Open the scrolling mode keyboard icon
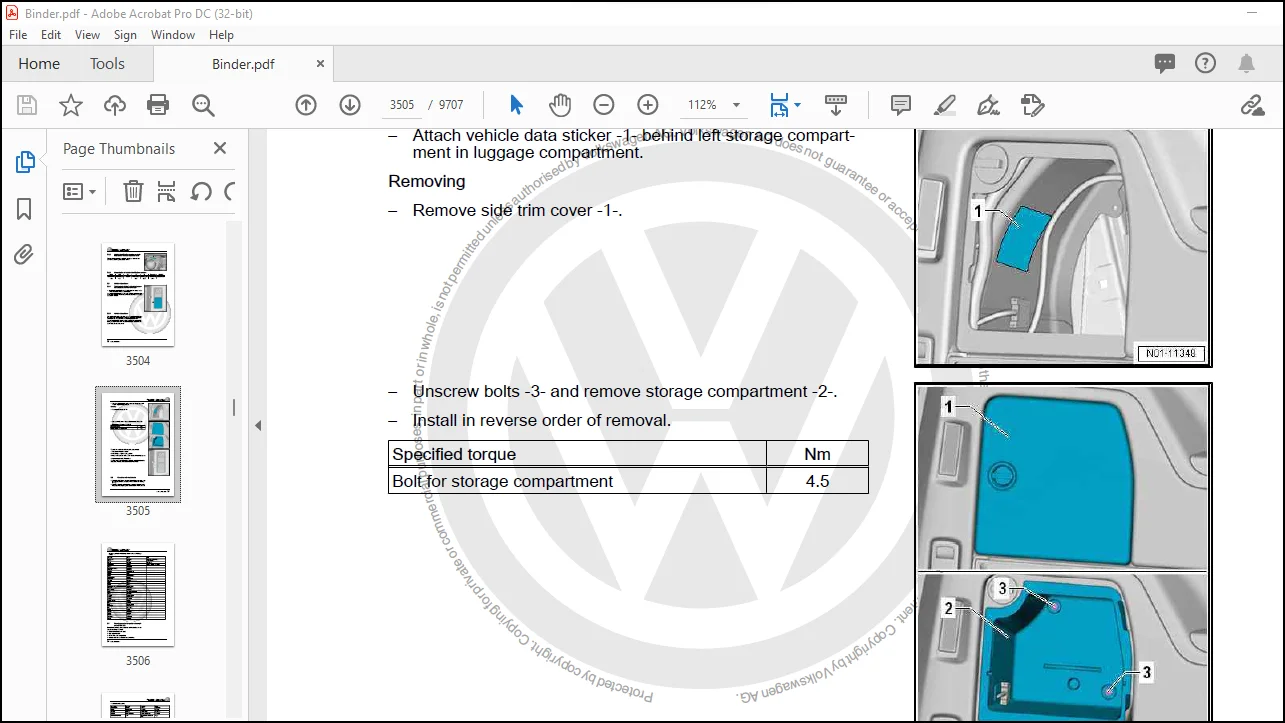1285x723 pixels. click(836, 105)
